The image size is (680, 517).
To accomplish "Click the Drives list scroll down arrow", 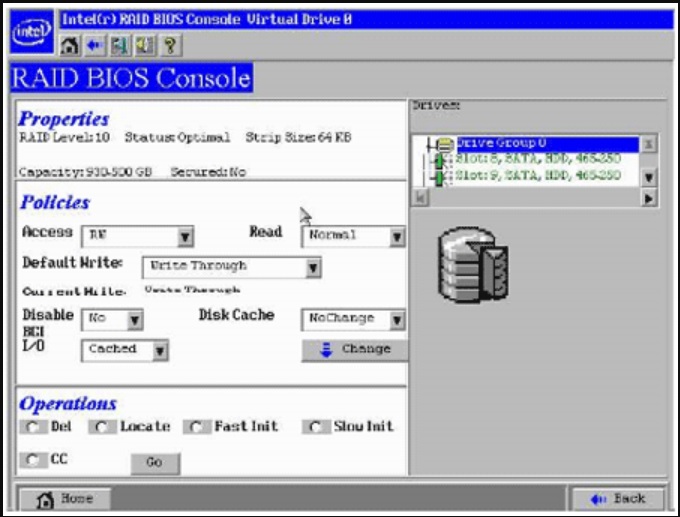I will [x=648, y=177].
